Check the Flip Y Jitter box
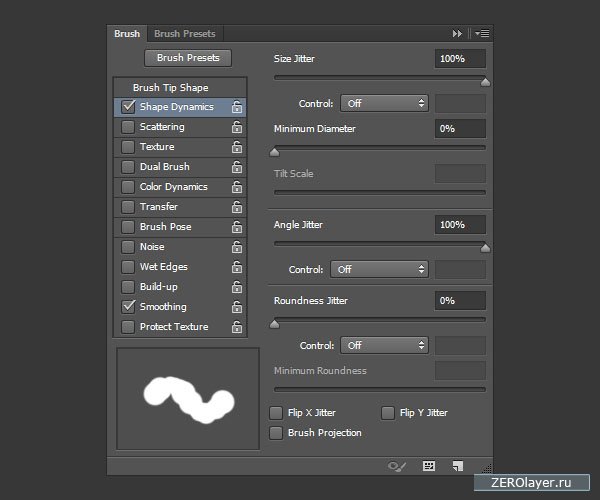The height and width of the screenshot is (500, 600). pyautogui.click(x=388, y=413)
